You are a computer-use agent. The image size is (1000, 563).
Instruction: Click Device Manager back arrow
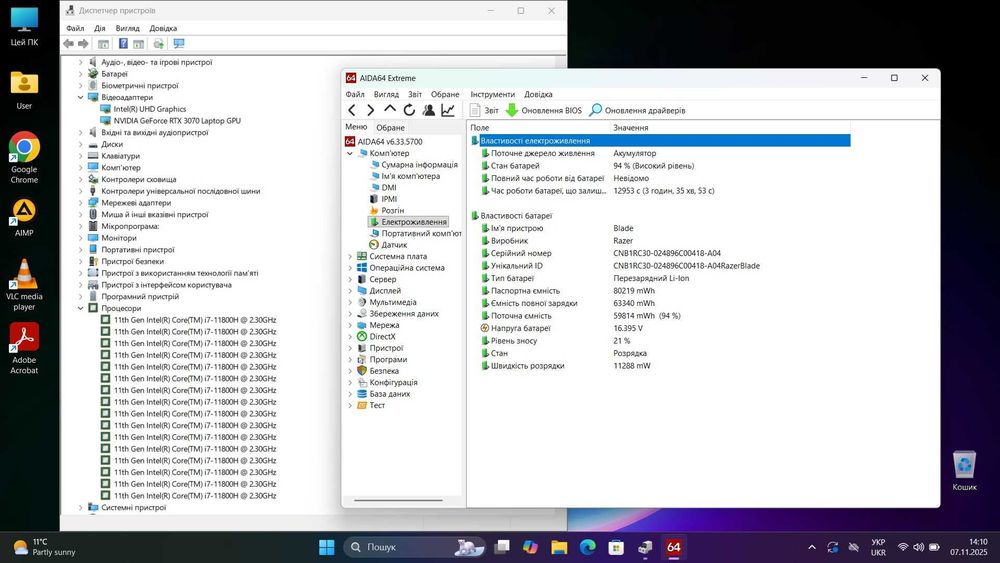[68, 43]
